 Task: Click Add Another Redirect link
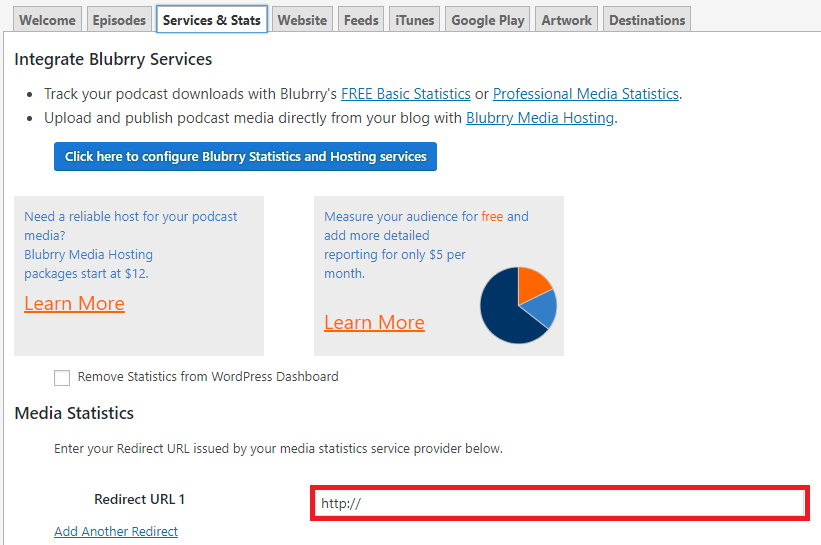pos(116,531)
